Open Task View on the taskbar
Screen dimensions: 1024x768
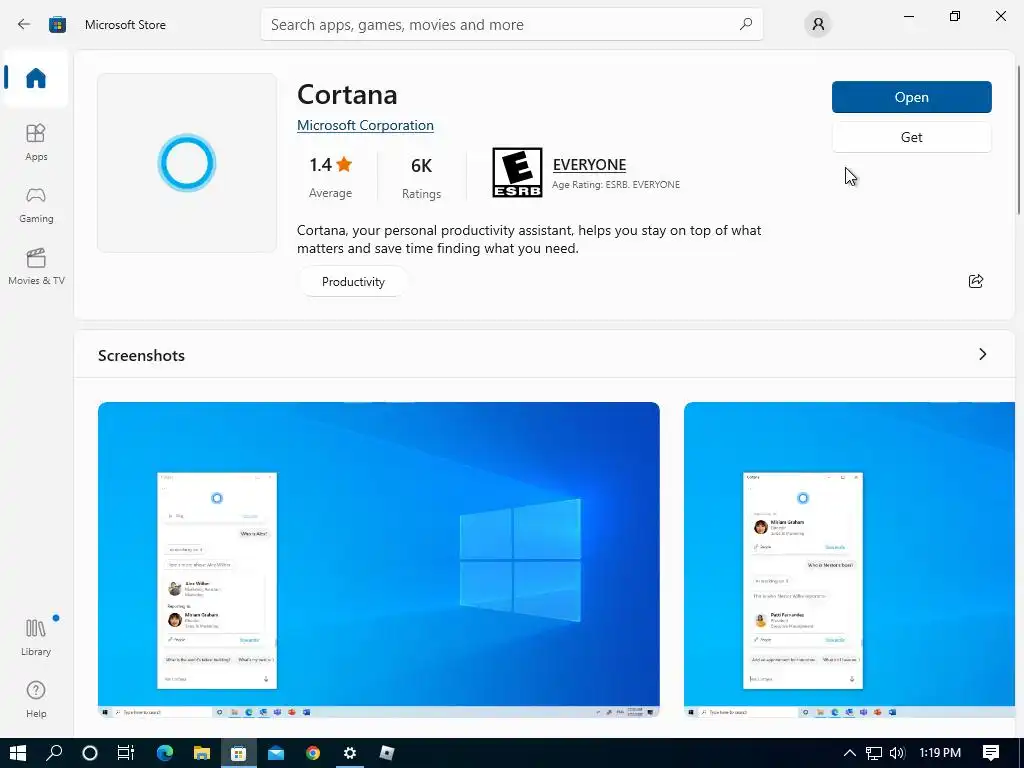tap(125, 753)
